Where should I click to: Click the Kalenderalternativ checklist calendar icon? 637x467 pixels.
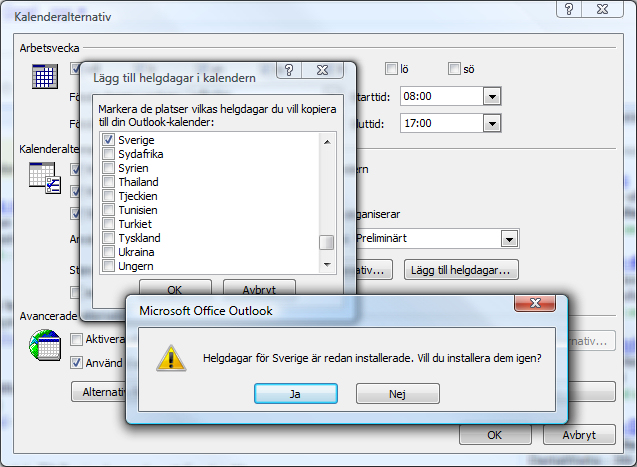point(45,178)
